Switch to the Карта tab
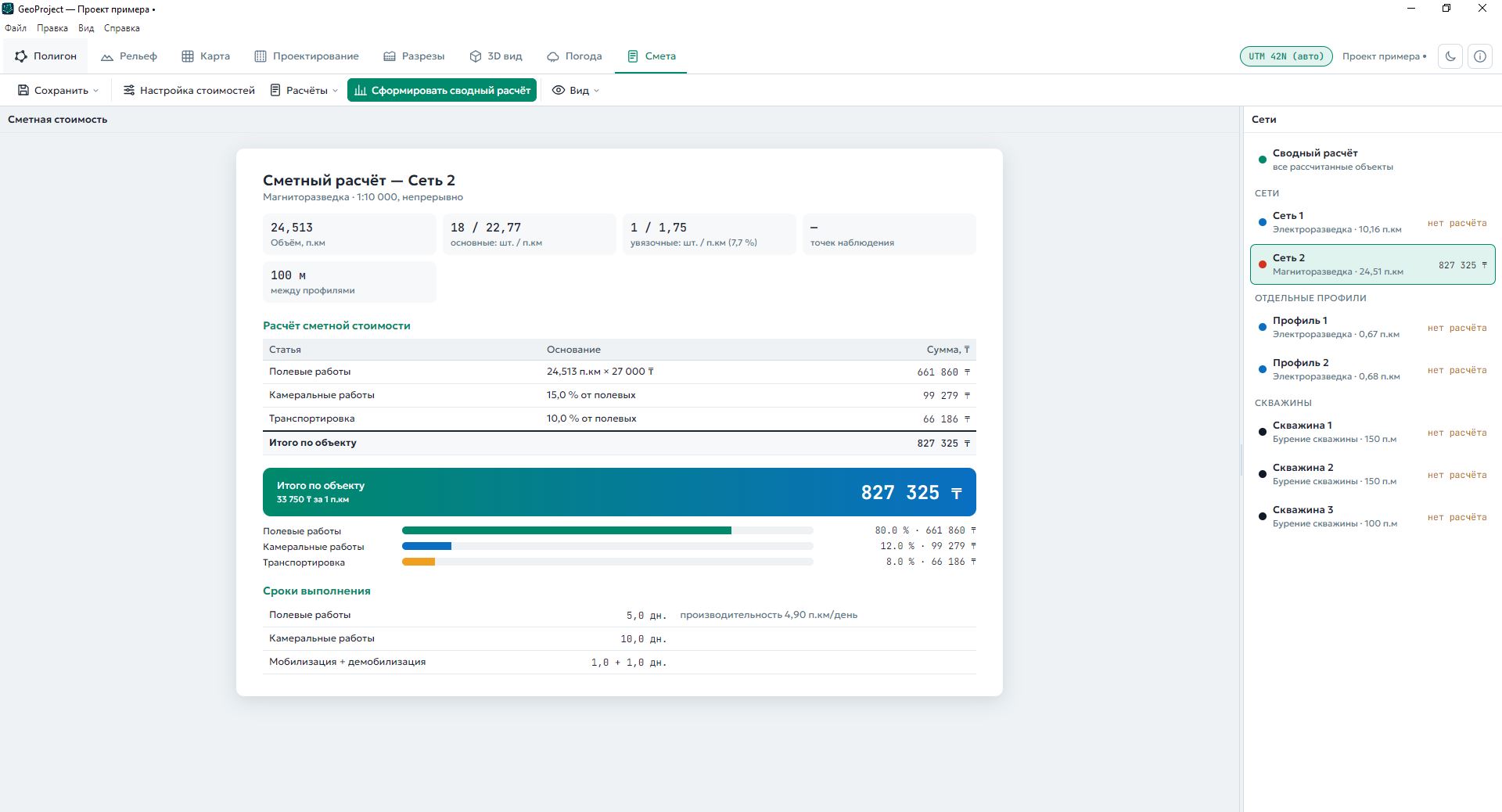The width and height of the screenshot is (1502, 812). point(206,56)
